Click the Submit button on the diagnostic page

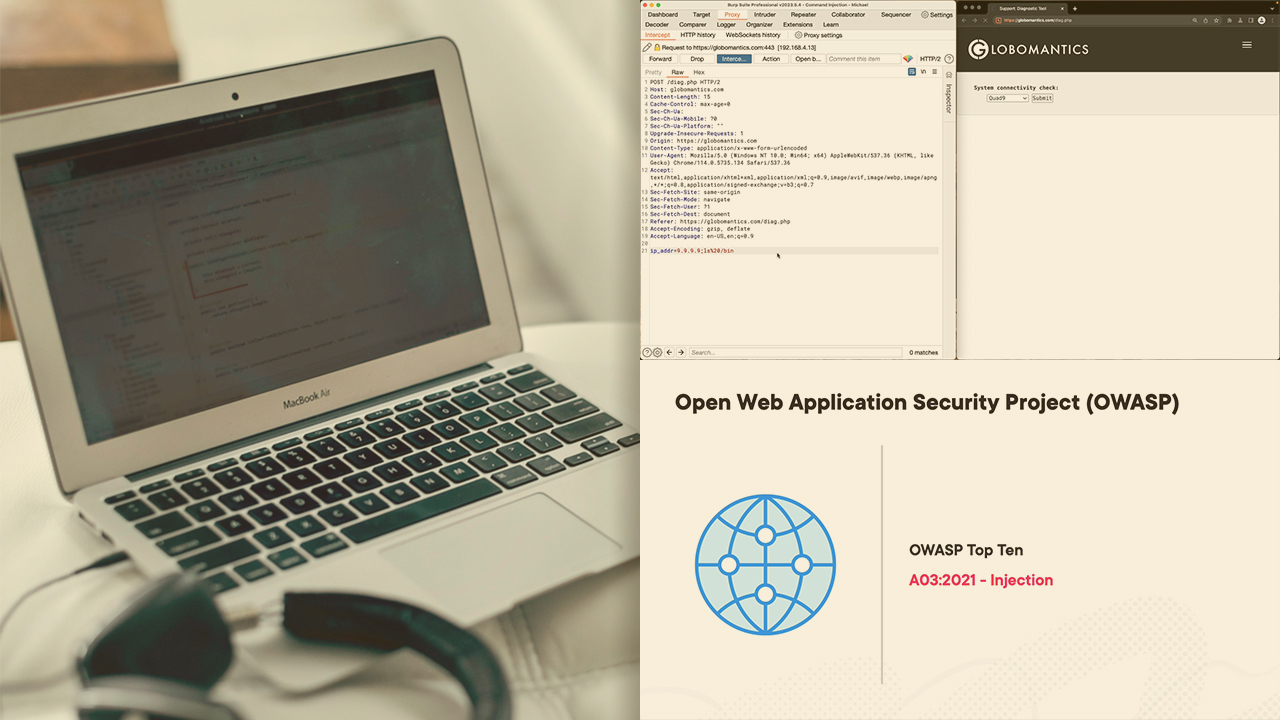coord(1042,98)
